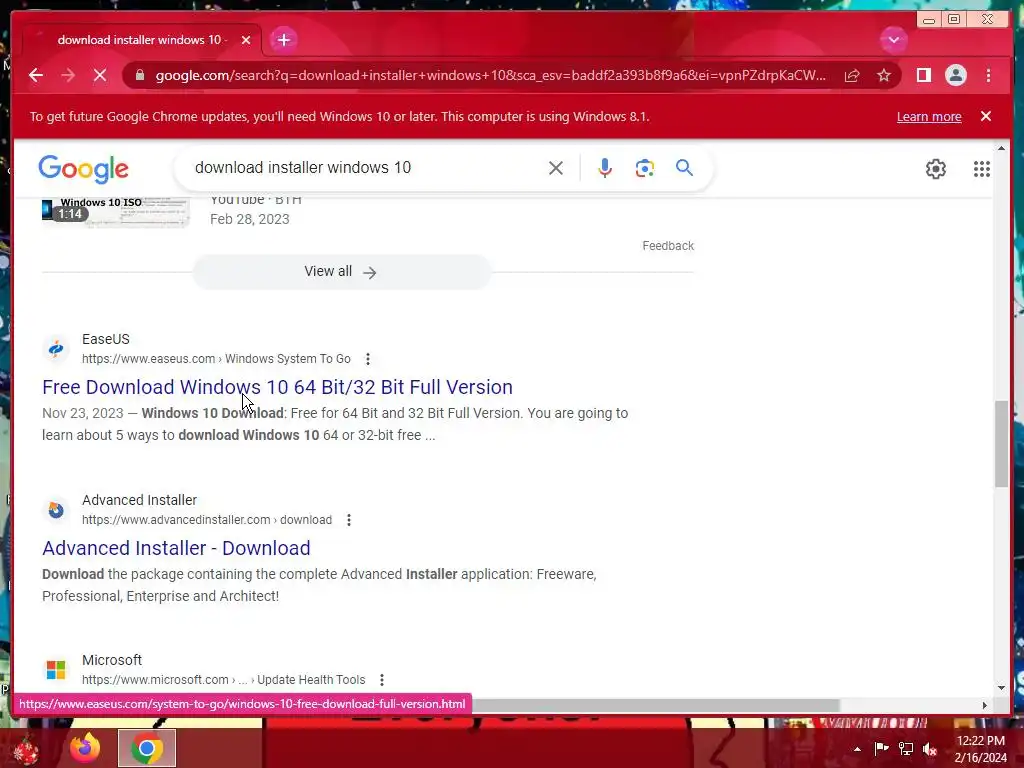The width and height of the screenshot is (1024, 768).
Task: Click the Advanced Installer favicon
Action: [x=56, y=509]
